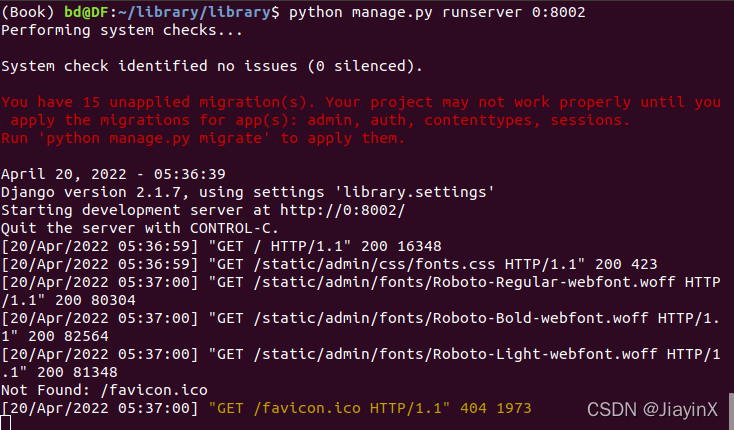Click 'System check identified no issues' line
The image size is (734, 430).
coord(212,66)
